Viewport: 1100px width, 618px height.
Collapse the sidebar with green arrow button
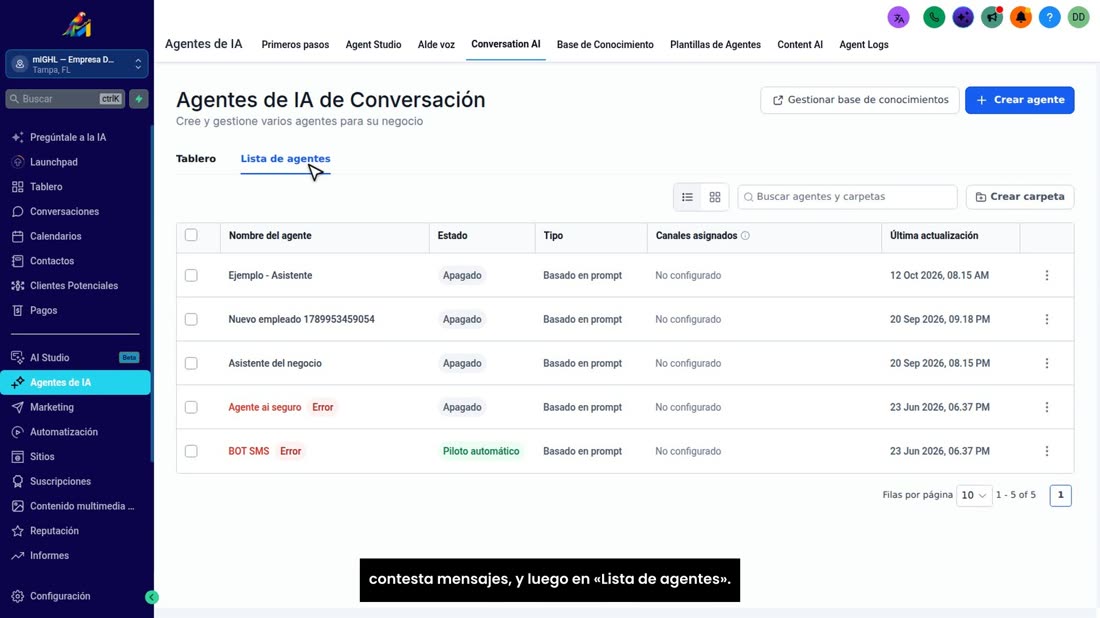(x=152, y=597)
